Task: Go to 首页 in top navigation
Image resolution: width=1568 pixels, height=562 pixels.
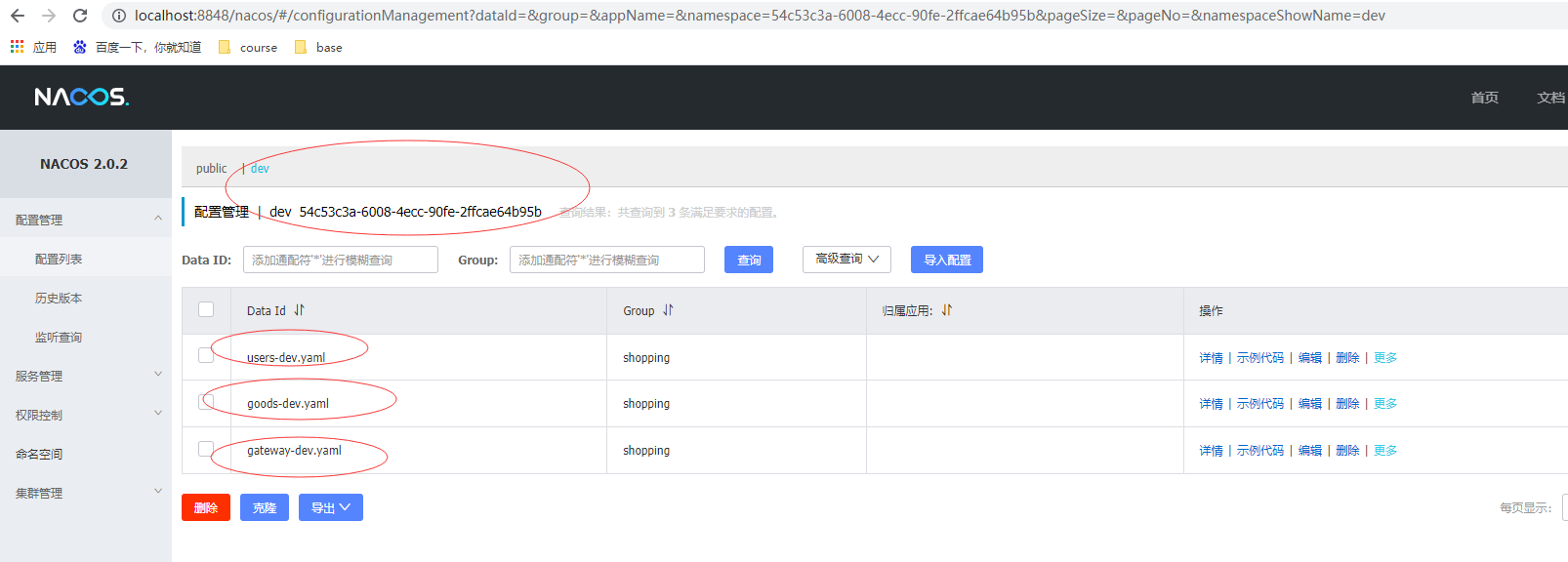Action: tap(1484, 98)
